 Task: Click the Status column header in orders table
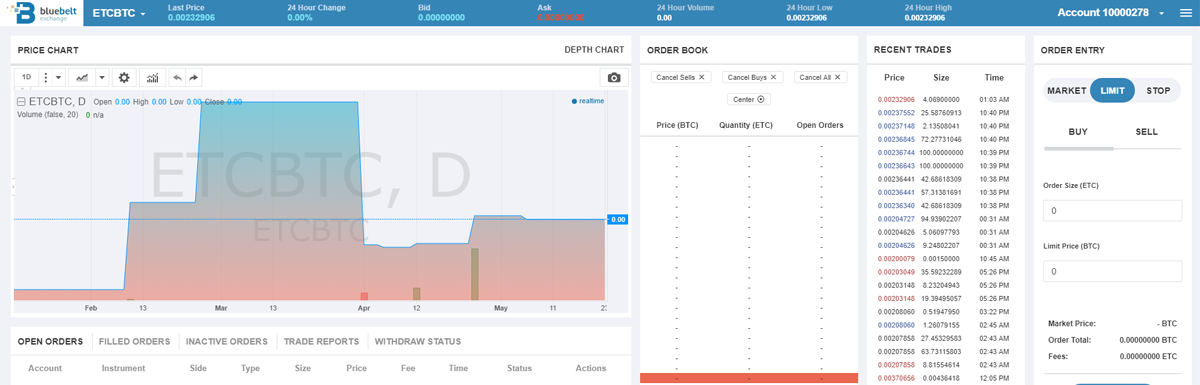pyautogui.click(x=519, y=368)
